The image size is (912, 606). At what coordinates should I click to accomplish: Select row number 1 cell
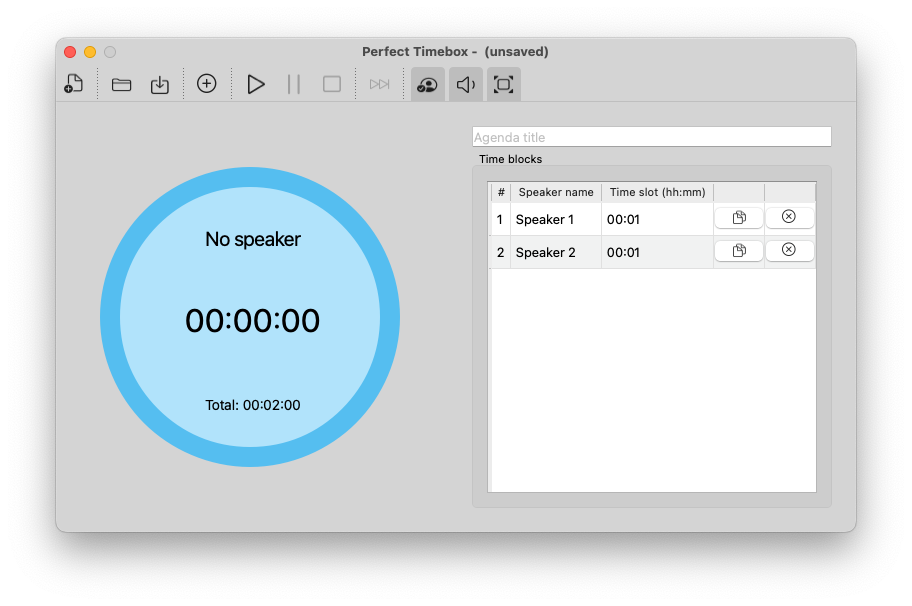(x=500, y=219)
